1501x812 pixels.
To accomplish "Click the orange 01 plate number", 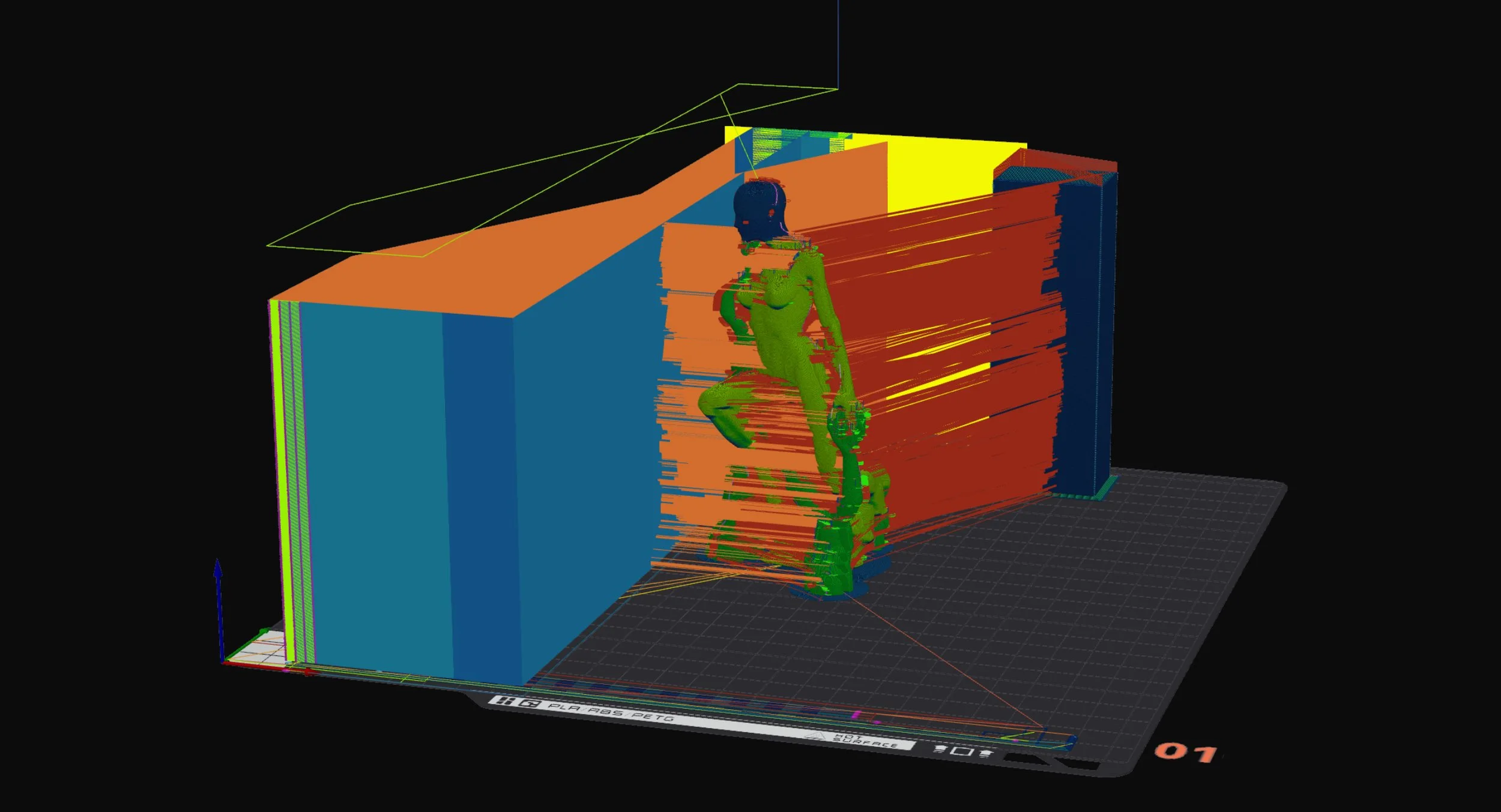I will [1185, 751].
